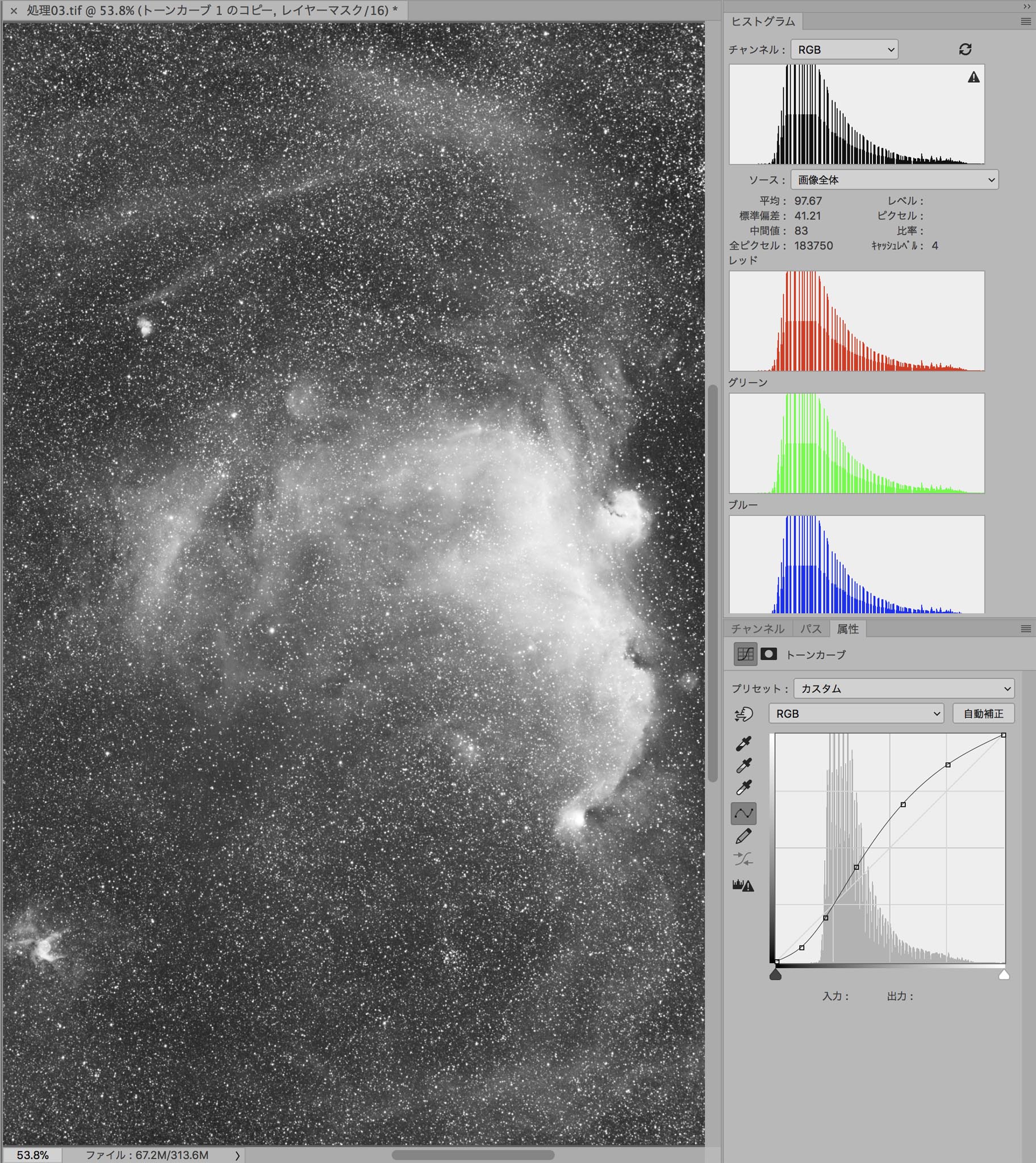Click the on-image targeted adjustment hand tool
Viewport: 1036px width, 1163px height.
tap(743, 714)
